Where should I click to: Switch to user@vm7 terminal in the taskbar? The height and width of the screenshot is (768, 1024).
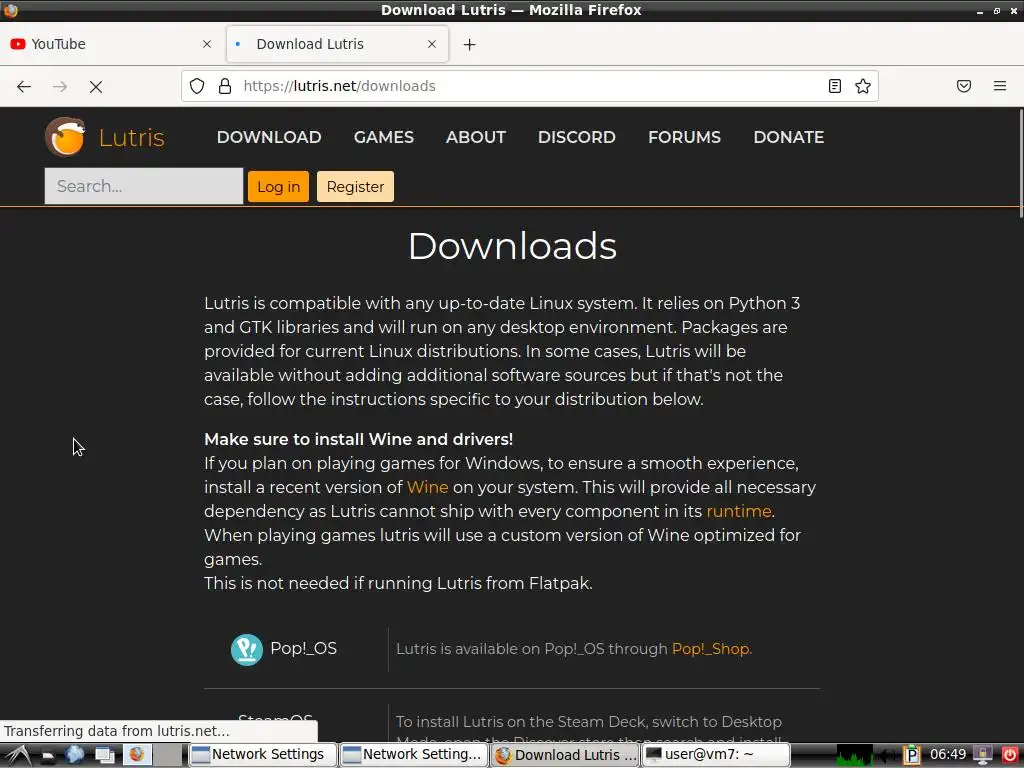click(x=716, y=755)
